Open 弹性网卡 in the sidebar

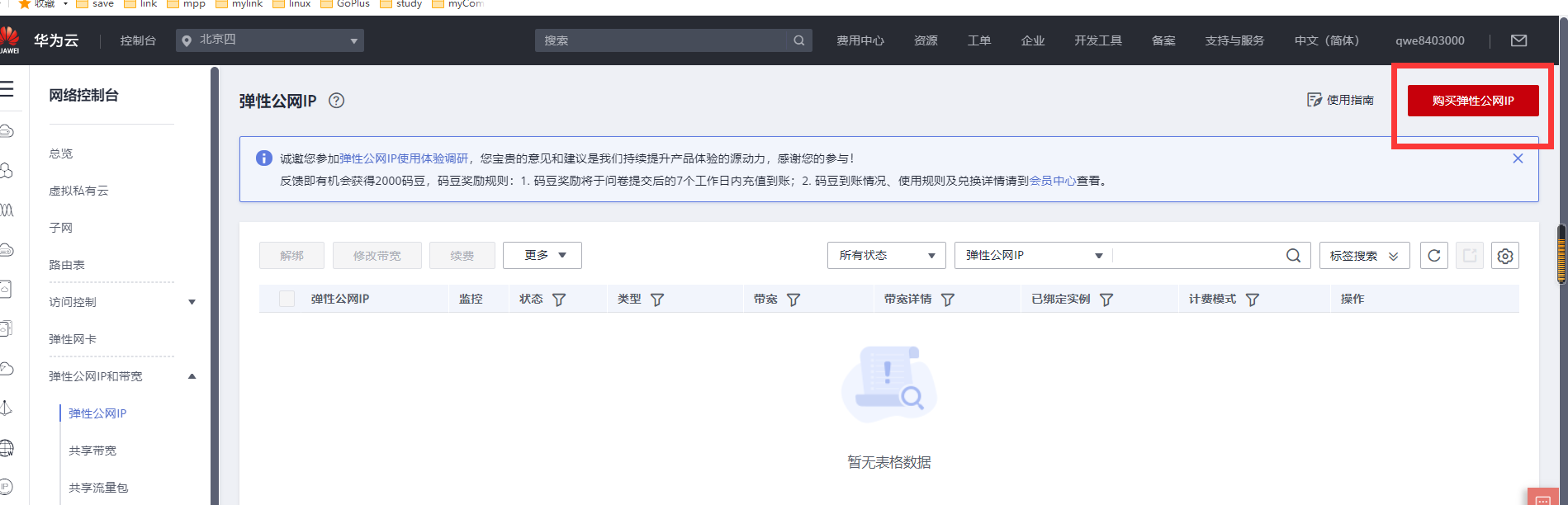[73, 339]
